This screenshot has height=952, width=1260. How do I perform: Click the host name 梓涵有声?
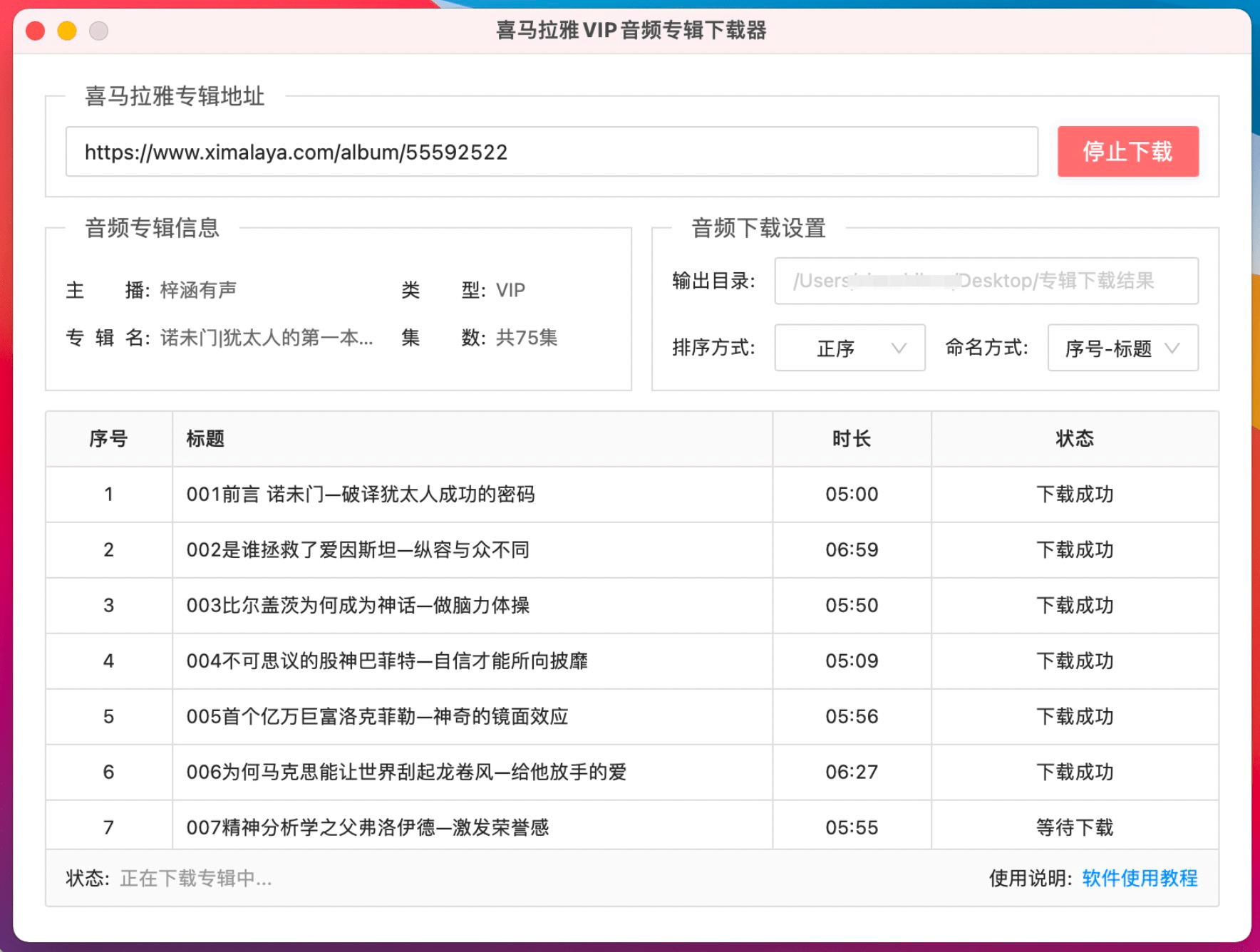click(x=199, y=290)
